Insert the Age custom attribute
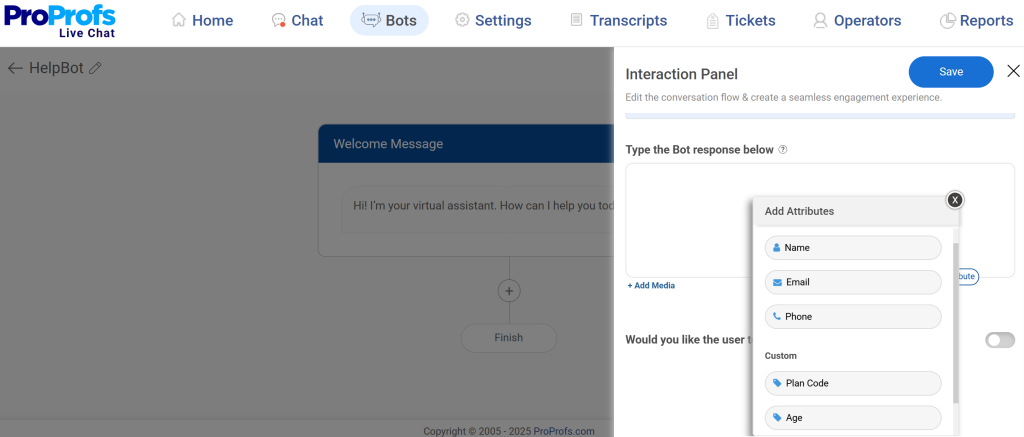The image size is (1024, 437). point(853,417)
